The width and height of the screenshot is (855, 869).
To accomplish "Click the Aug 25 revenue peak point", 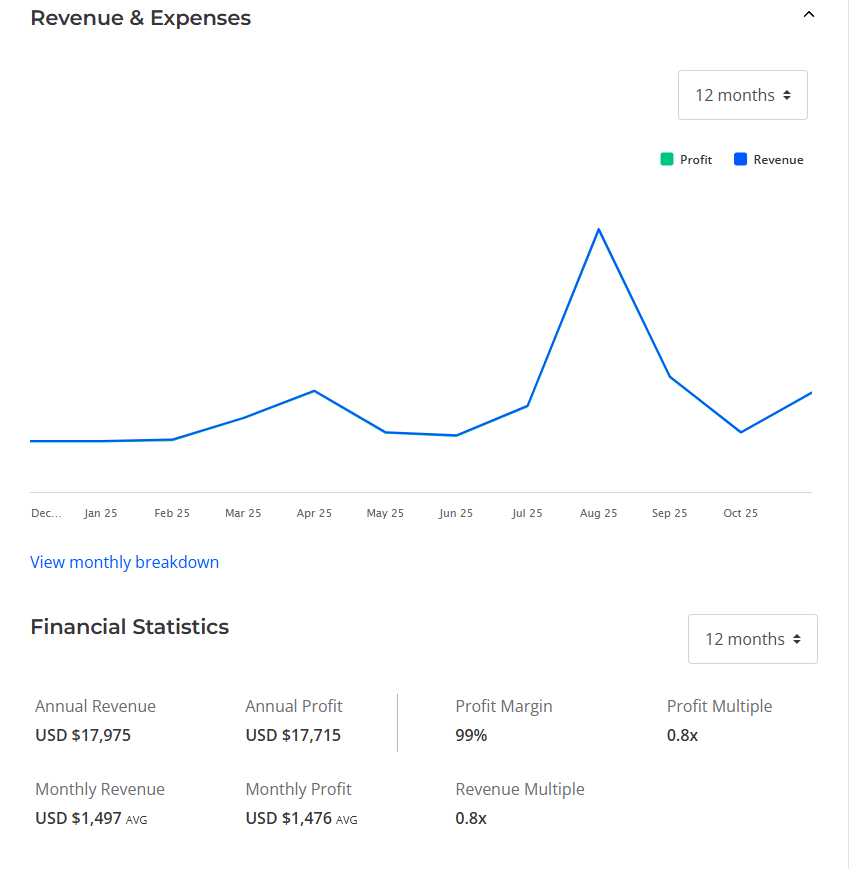I will (598, 230).
